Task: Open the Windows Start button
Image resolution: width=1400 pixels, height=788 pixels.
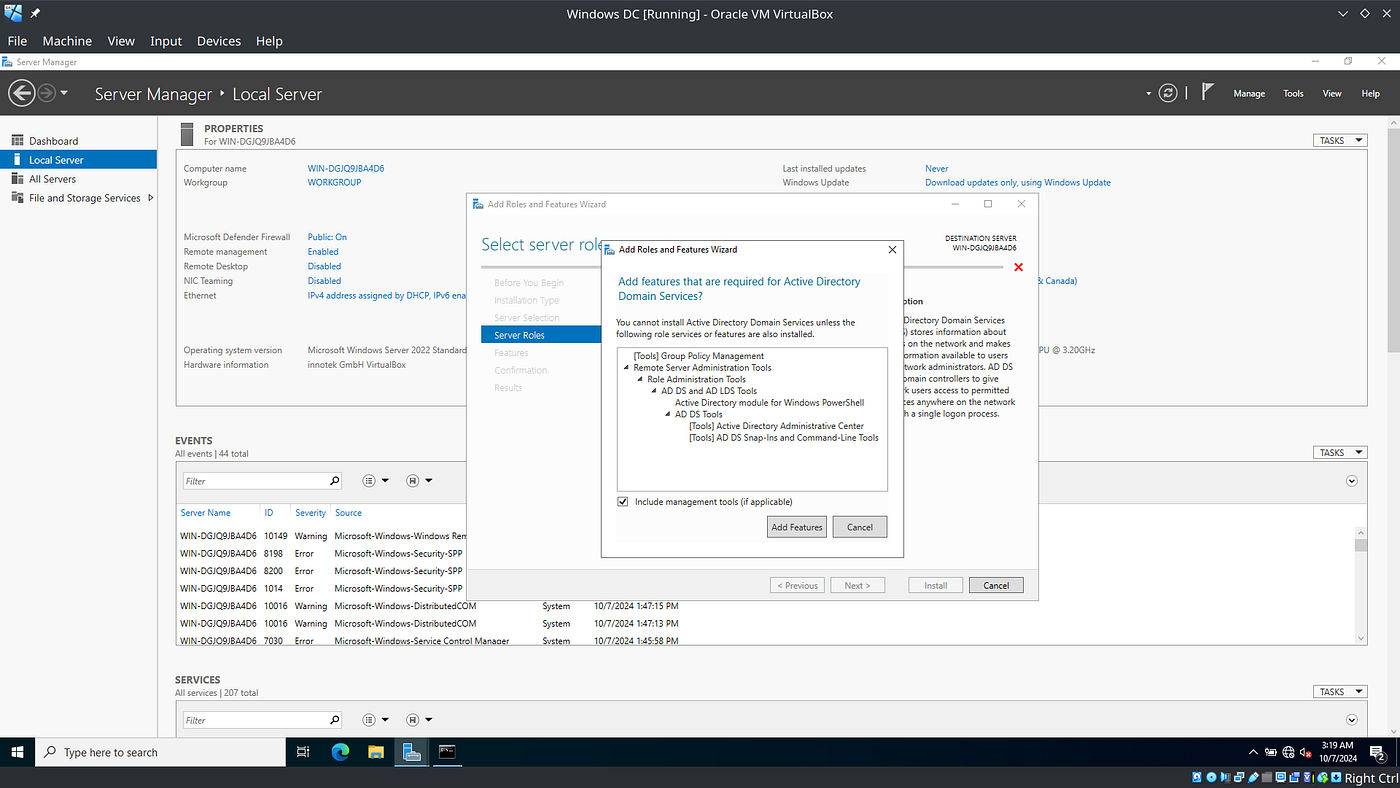Action: coord(17,752)
